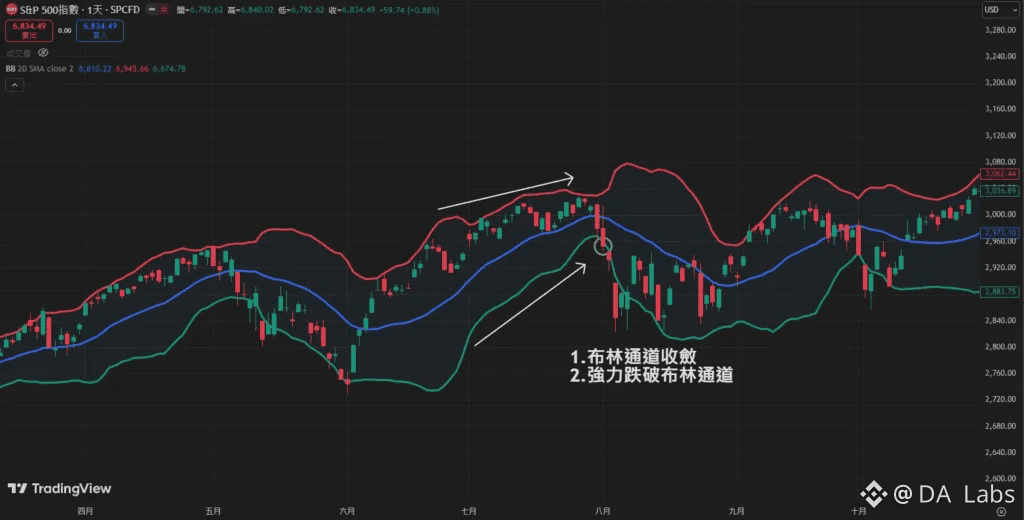Click the S&P 500 symbol logo icon
The width and height of the screenshot is (1024, 520).
(11, 10)
